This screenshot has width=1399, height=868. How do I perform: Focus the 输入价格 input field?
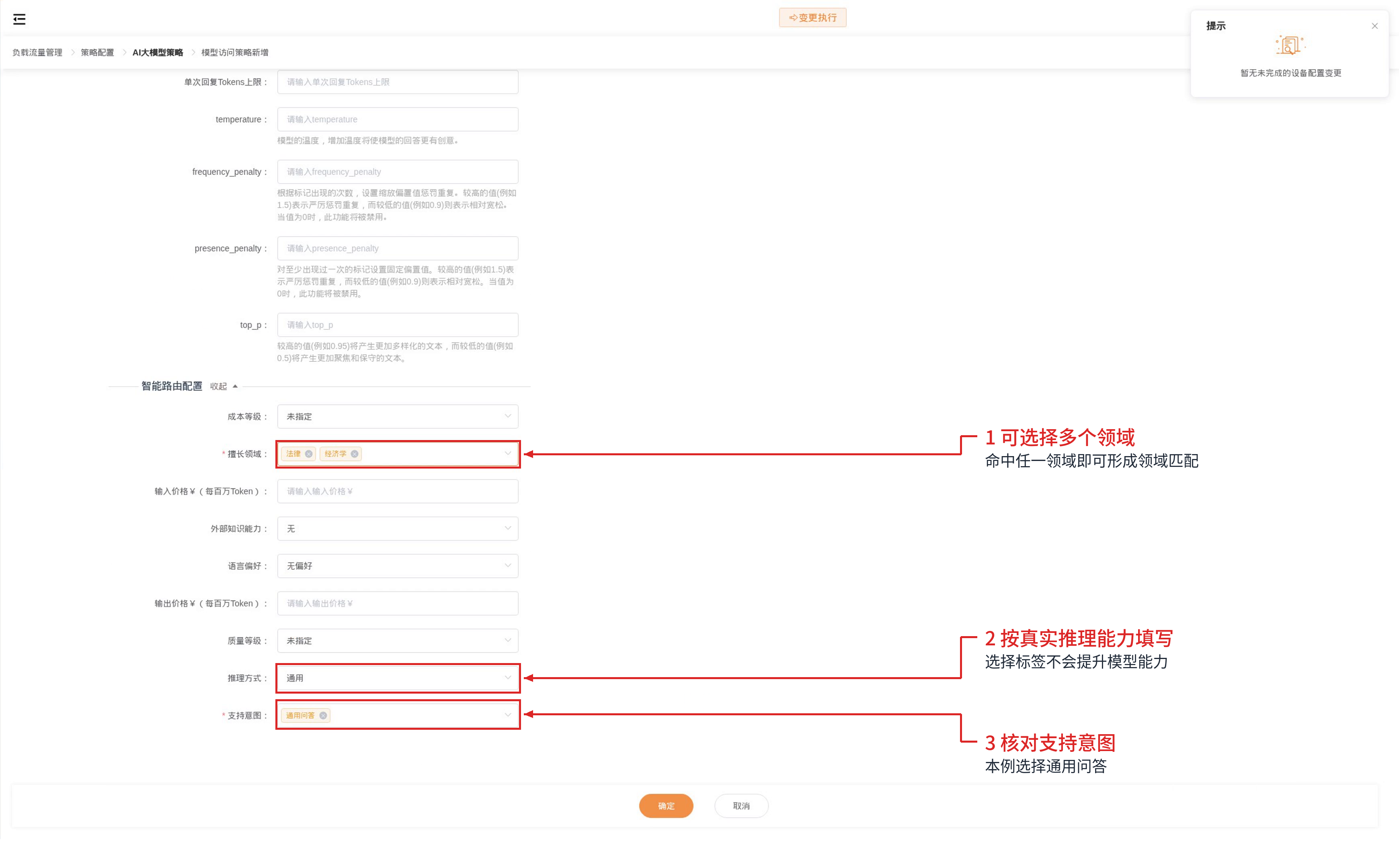(x=398, y=491)
